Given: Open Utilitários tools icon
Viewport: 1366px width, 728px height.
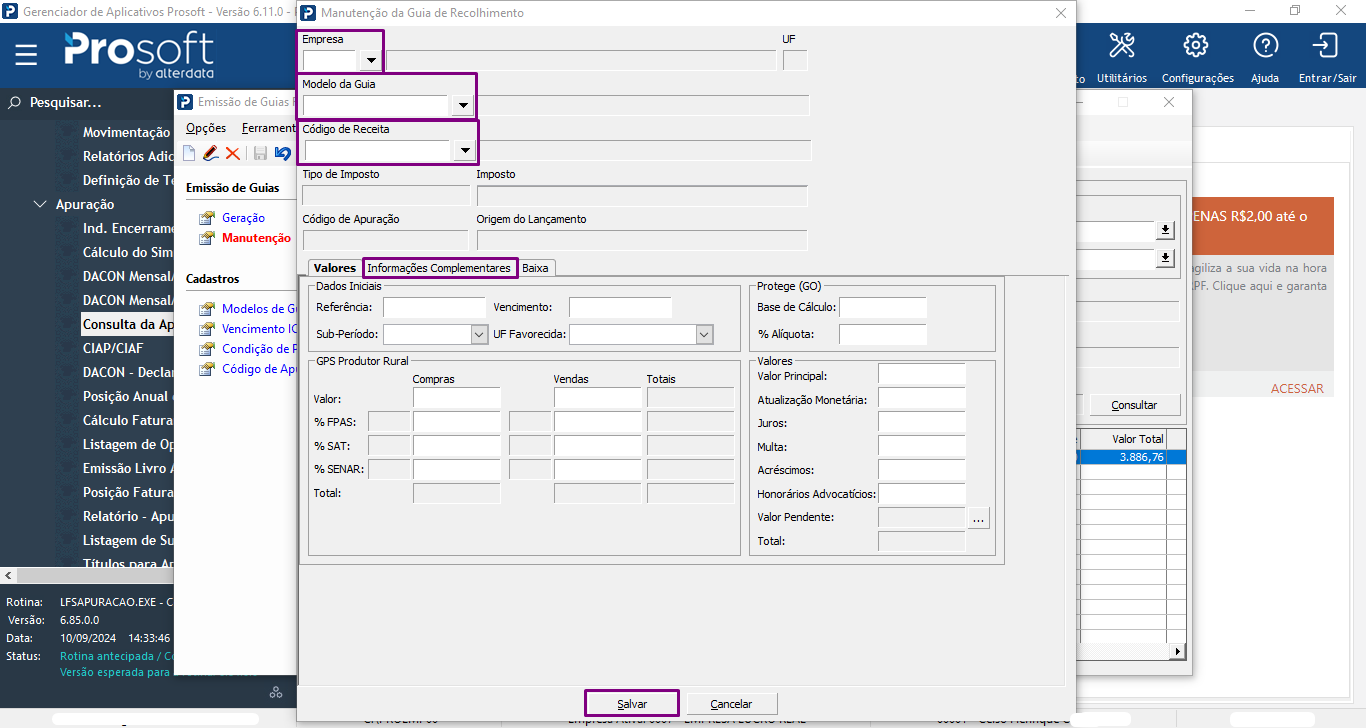Looking at the screenshot, I should click(x=1122, y=45).
